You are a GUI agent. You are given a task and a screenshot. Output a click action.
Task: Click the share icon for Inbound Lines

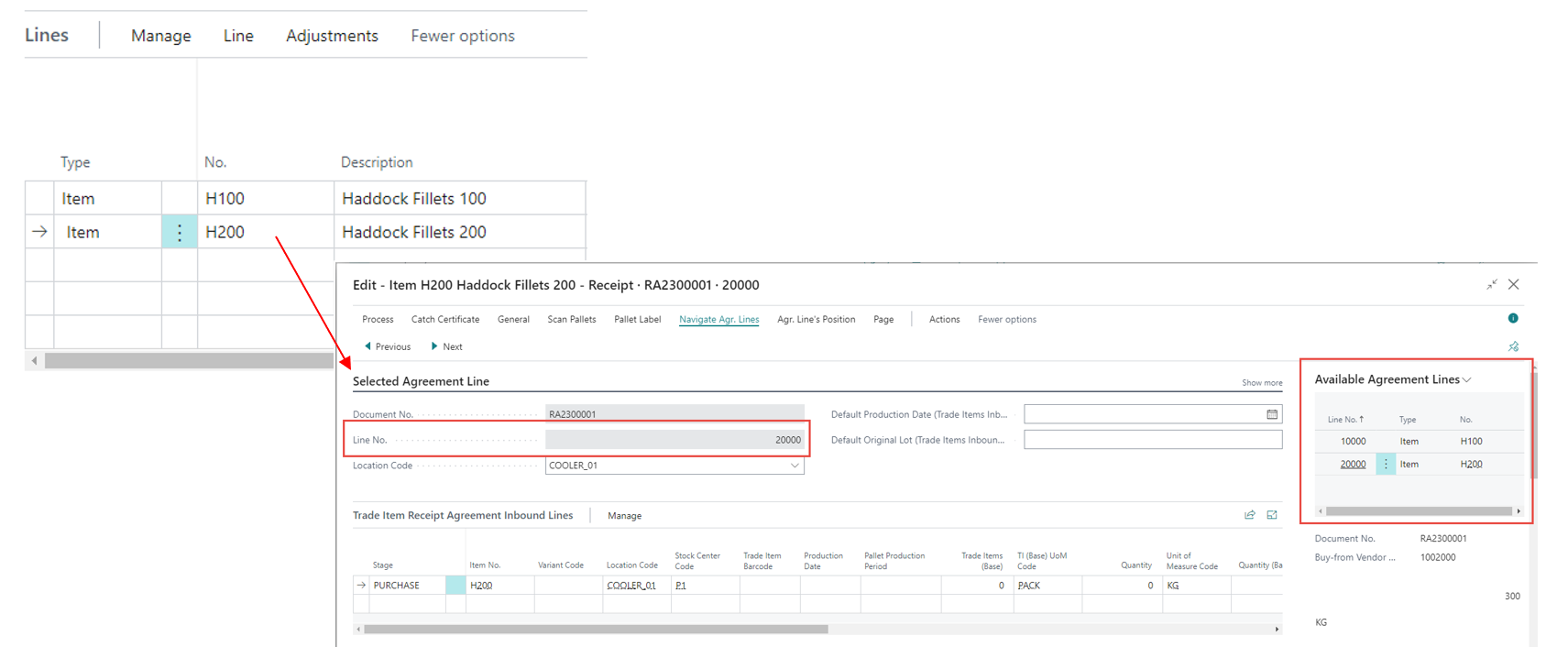click(x=1249, y=515)
